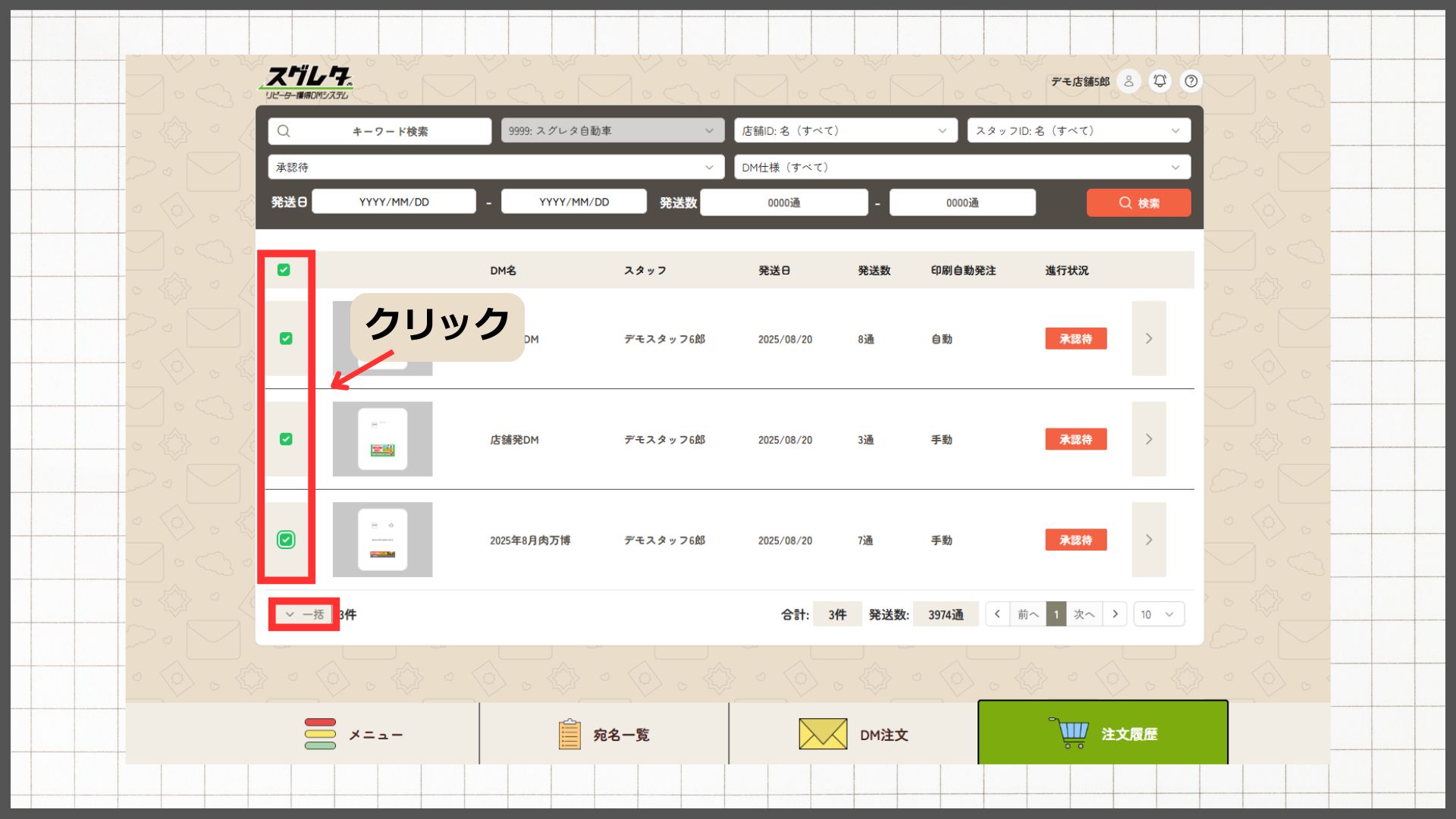Viewport: 1456px width, 819px height.
Task: Click the help question mark icon
Action: coord(1191,81)
